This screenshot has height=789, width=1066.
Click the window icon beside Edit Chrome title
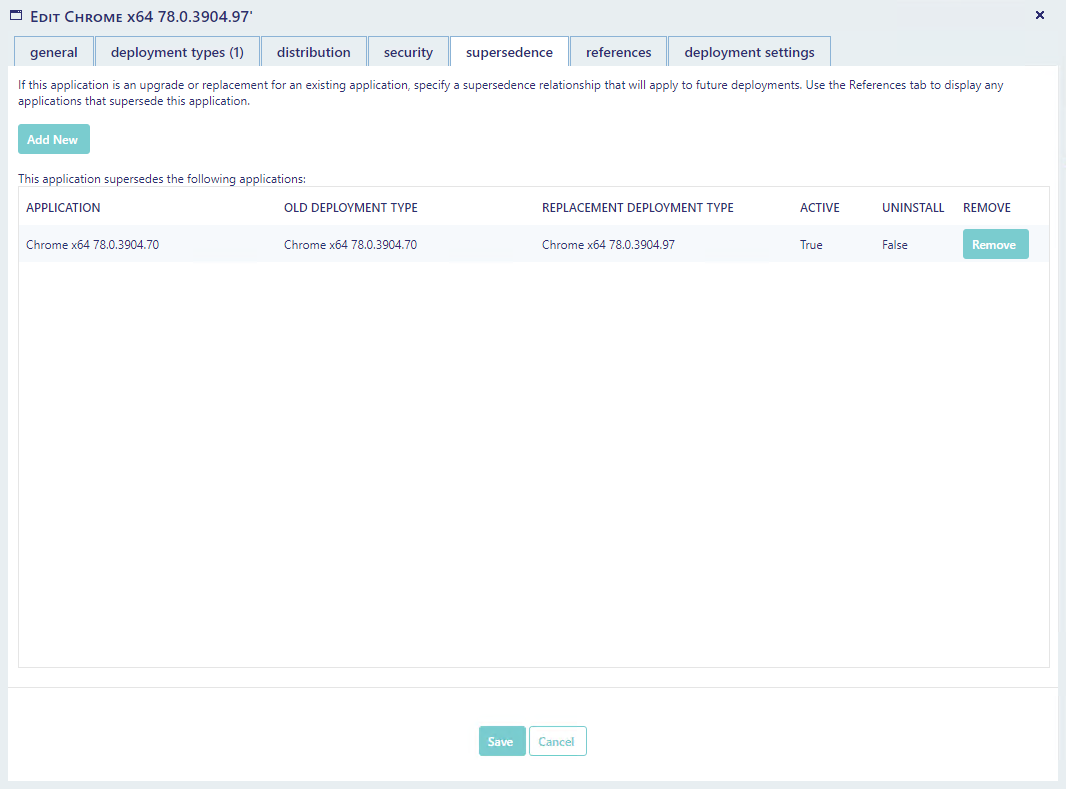(16, 15)
